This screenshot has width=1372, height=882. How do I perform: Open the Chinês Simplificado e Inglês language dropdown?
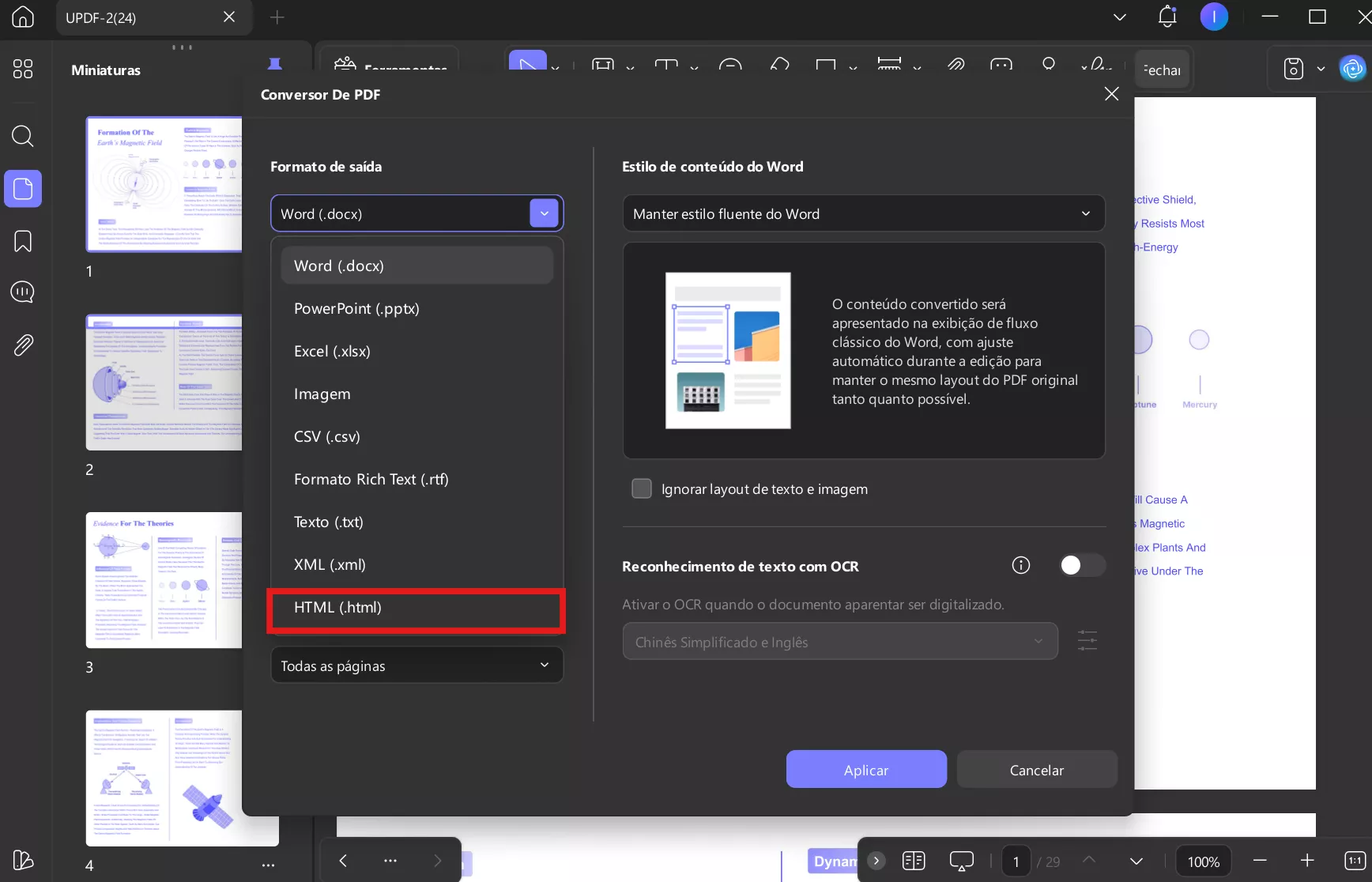(839, 641)
